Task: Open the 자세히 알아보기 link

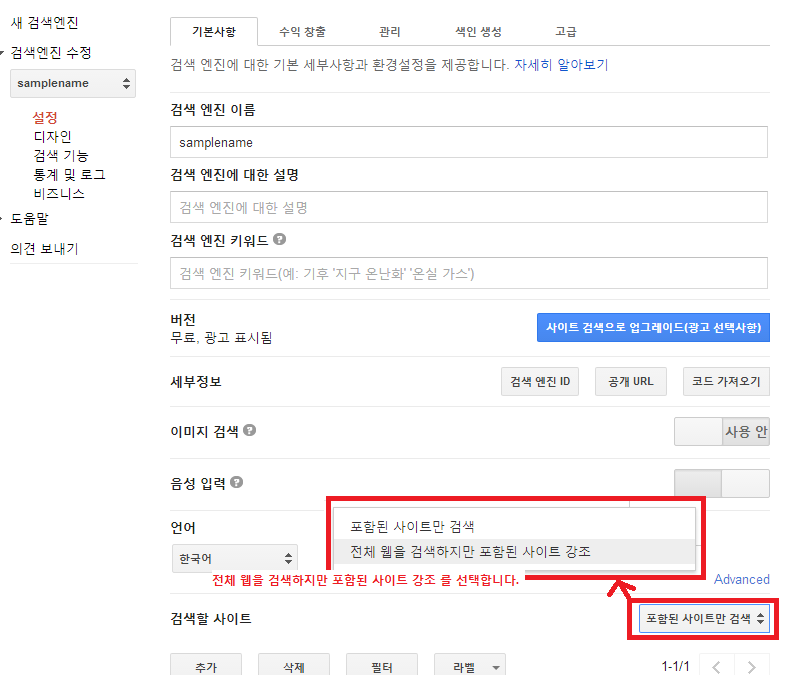Action: tap(560, 65)
